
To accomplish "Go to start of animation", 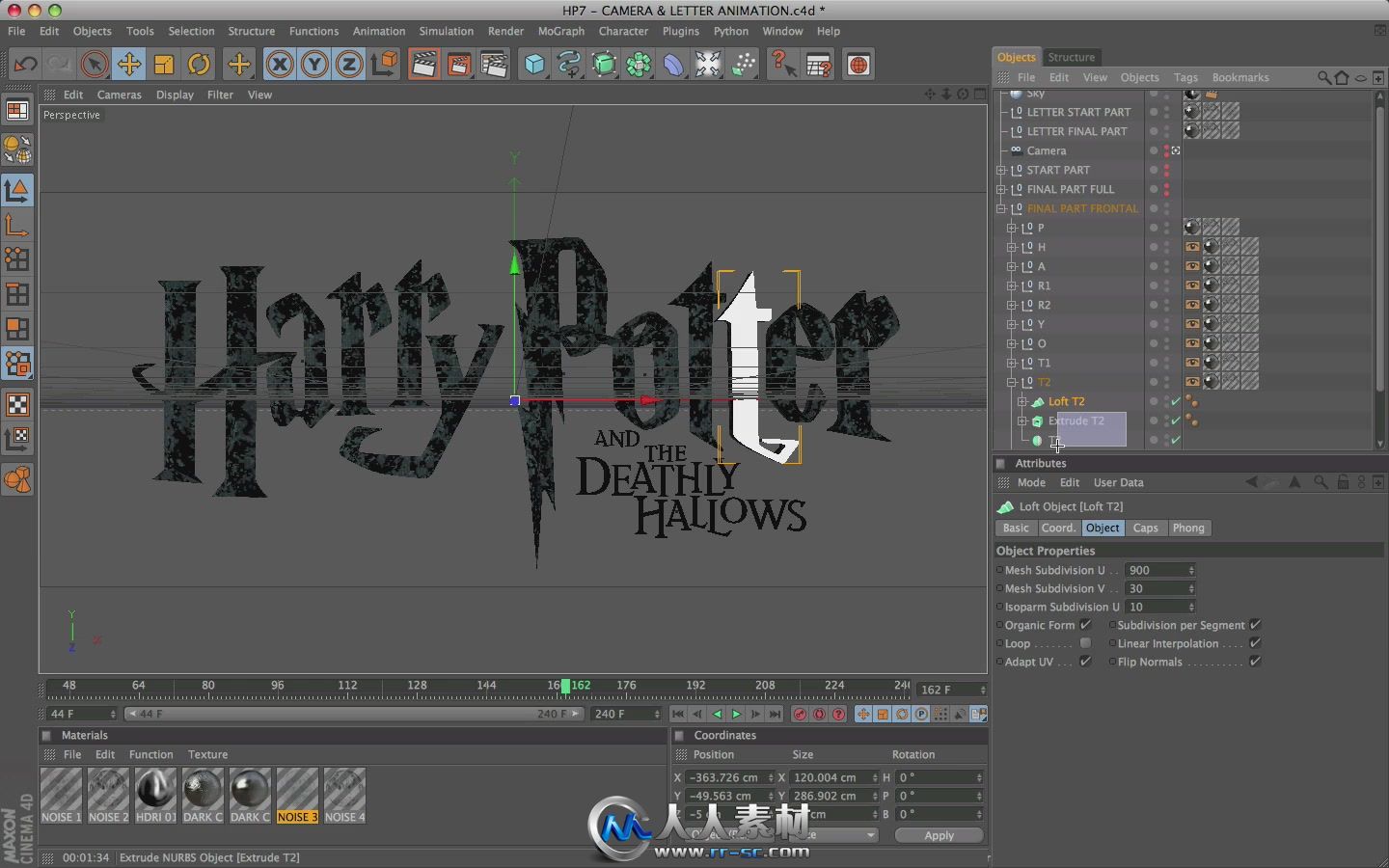I will 678,715.
